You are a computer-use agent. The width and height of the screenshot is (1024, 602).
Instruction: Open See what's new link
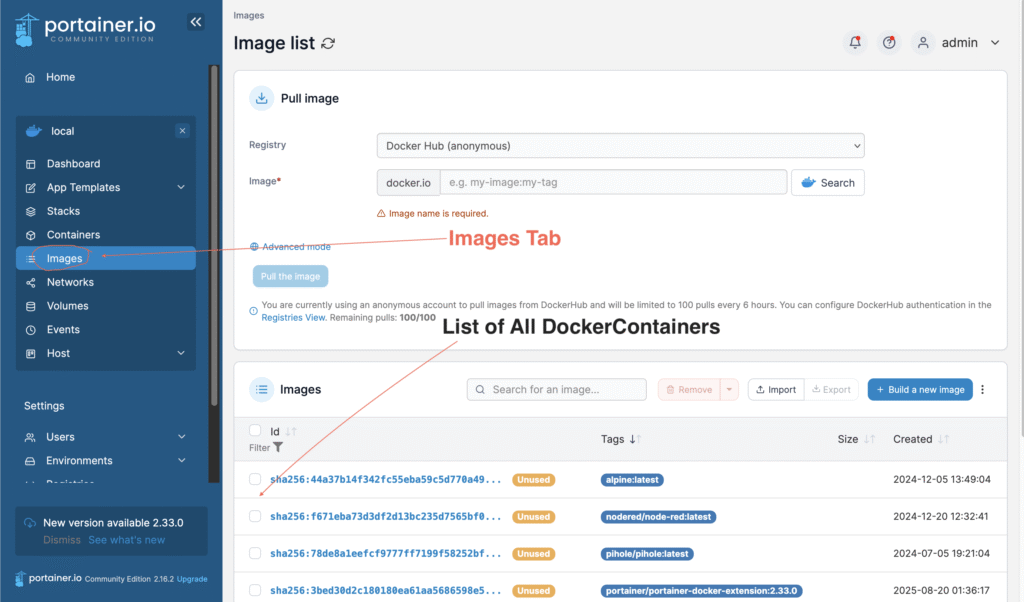tap(127, 540)
